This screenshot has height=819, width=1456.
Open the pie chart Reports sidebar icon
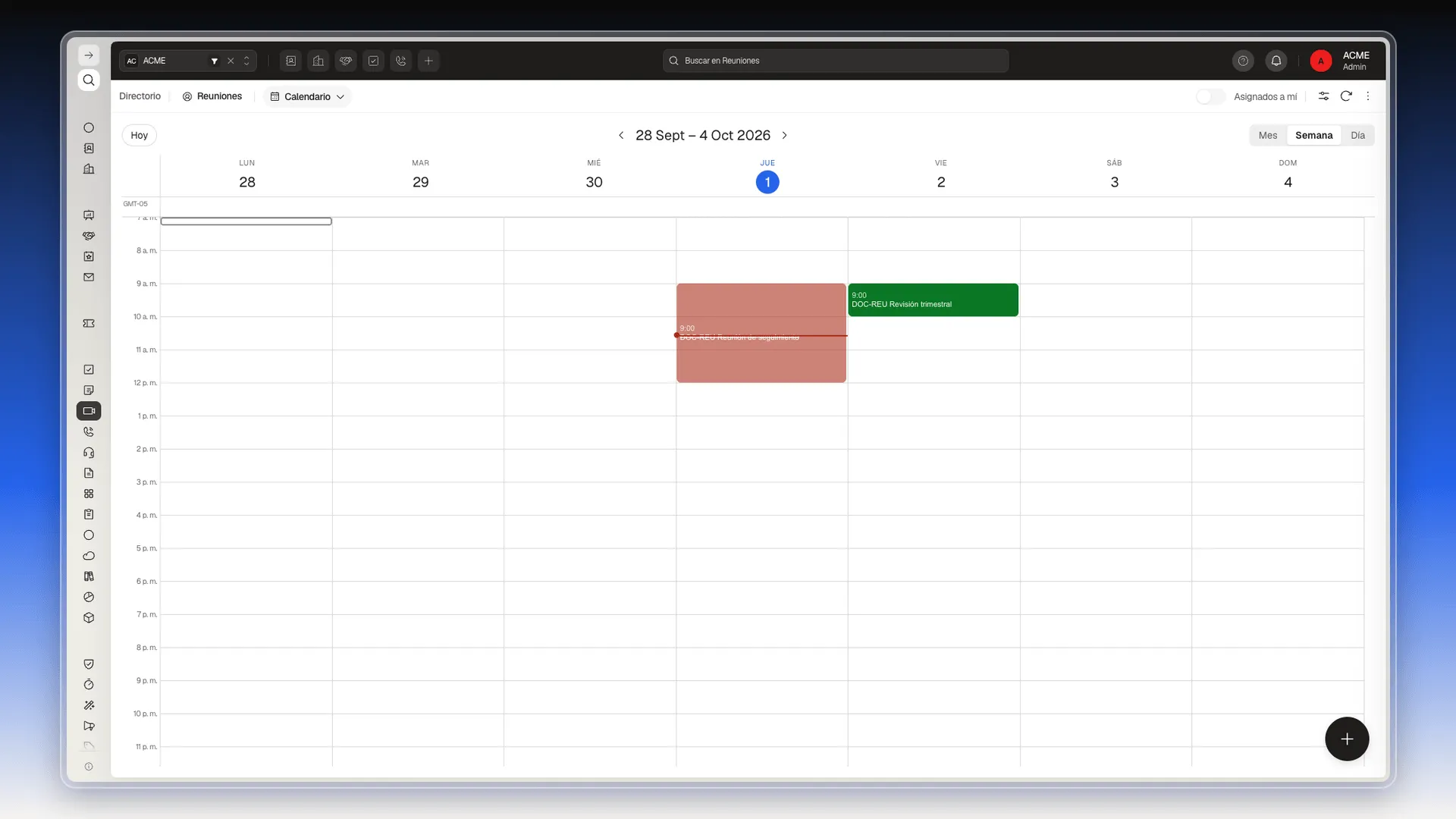pos(89,598)
